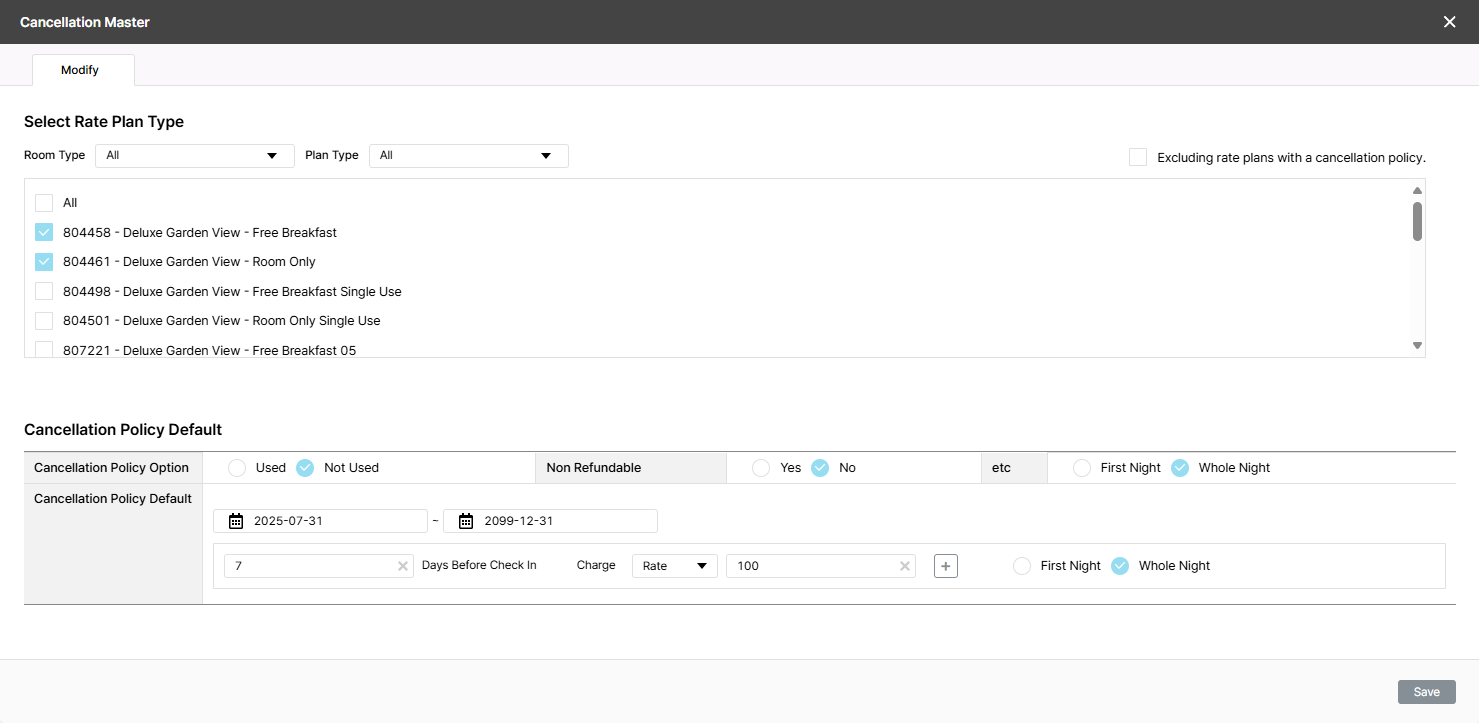Check 804498 Free Breakfast Single Use plan
The height and width of the screenshot is (723, 1479).
coord(44,291)
